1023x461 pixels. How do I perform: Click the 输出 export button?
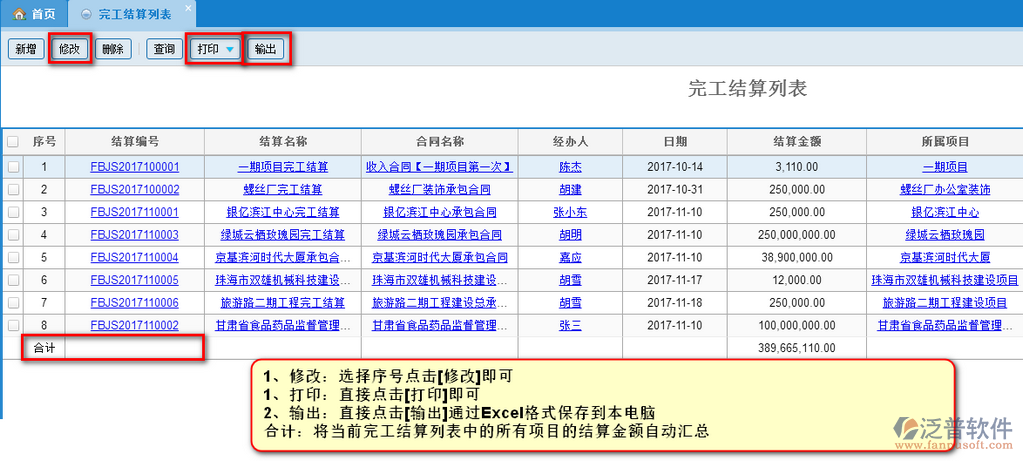[x=266, y=49]
